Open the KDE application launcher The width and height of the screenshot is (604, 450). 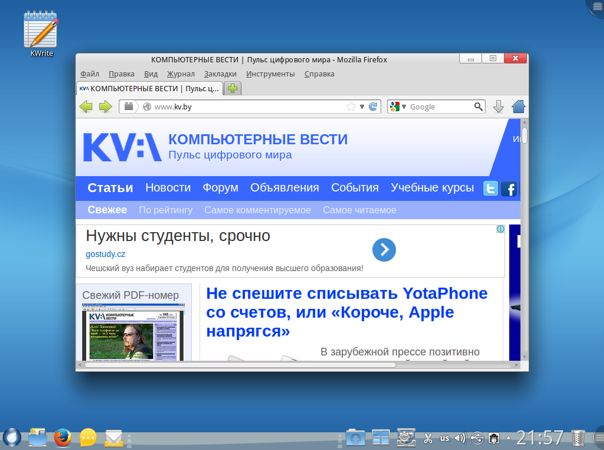click(x=12, y=438)
